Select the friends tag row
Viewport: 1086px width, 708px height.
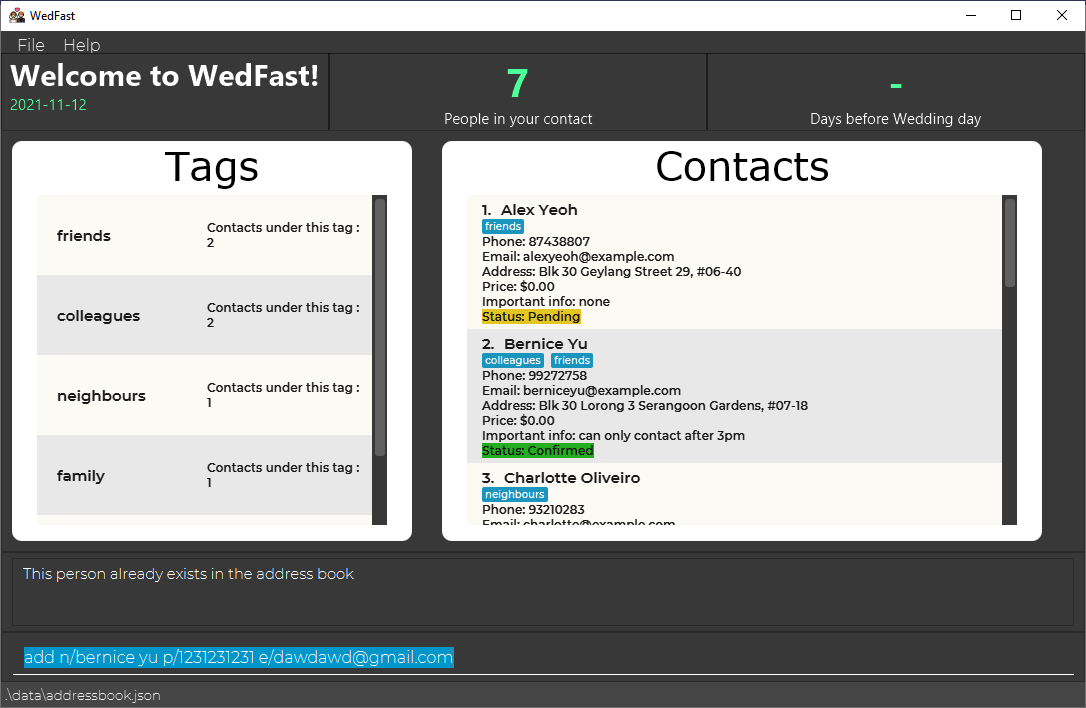204,236
